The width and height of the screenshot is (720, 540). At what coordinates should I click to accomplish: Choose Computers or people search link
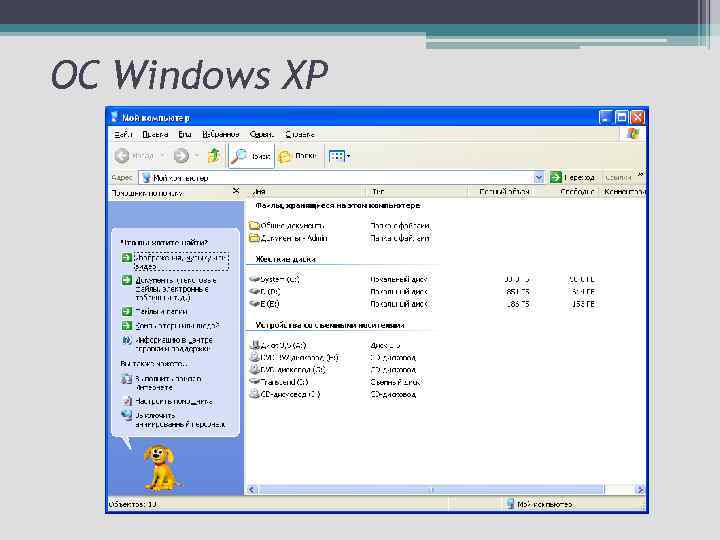178,326
